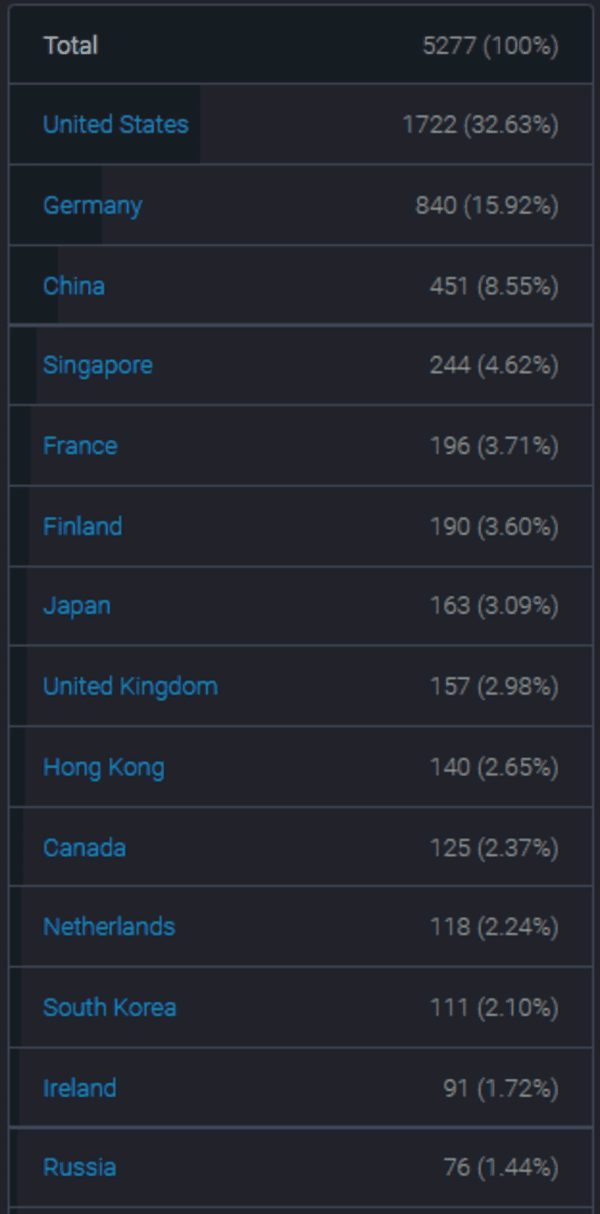Click the Total row label
600x1214 pixels.
pyautogui.click(x=70, y=45)
